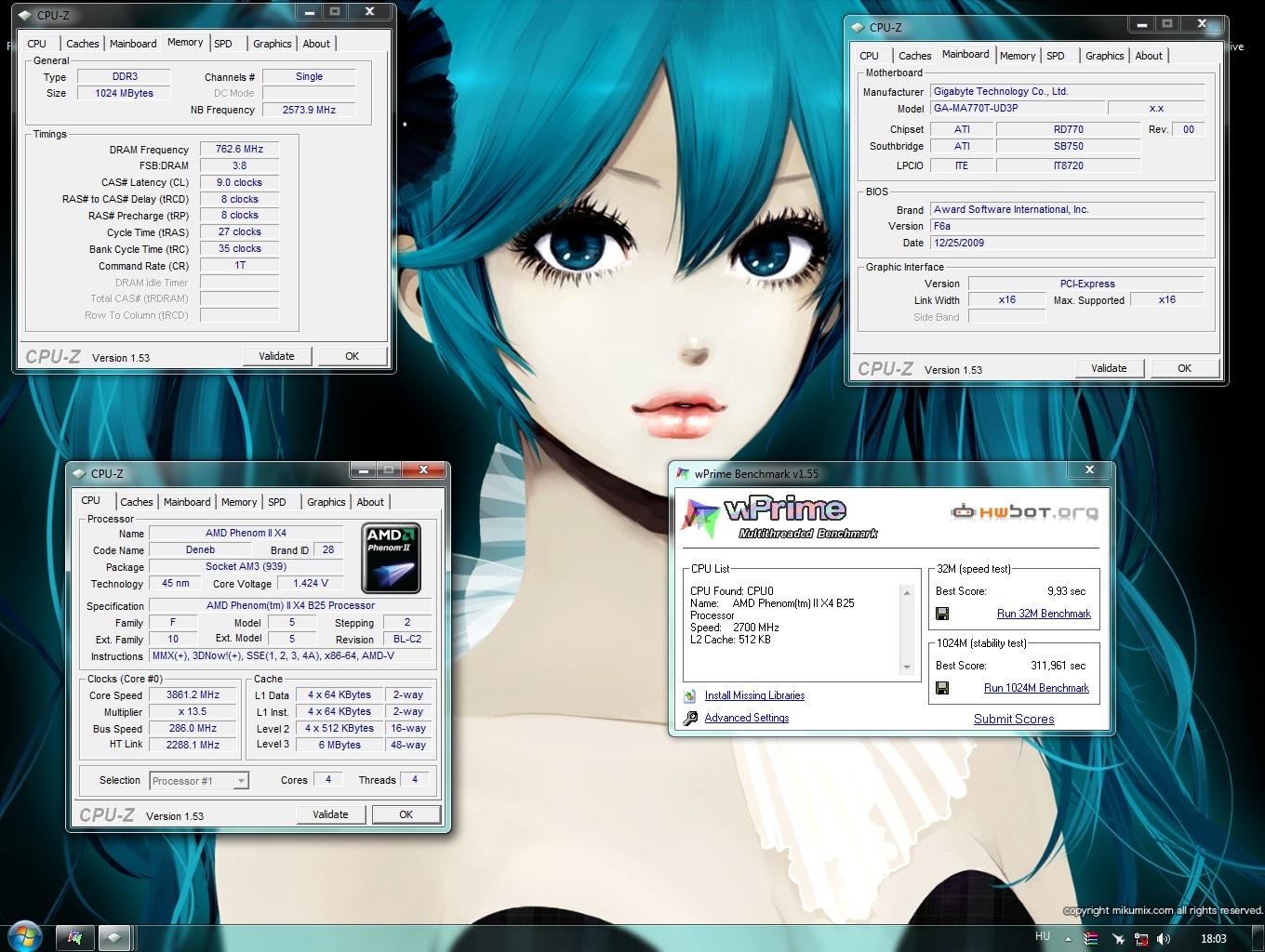
Task: Click the DRAM Frequency 762.6 MHz value
Action: coord(239,149)
